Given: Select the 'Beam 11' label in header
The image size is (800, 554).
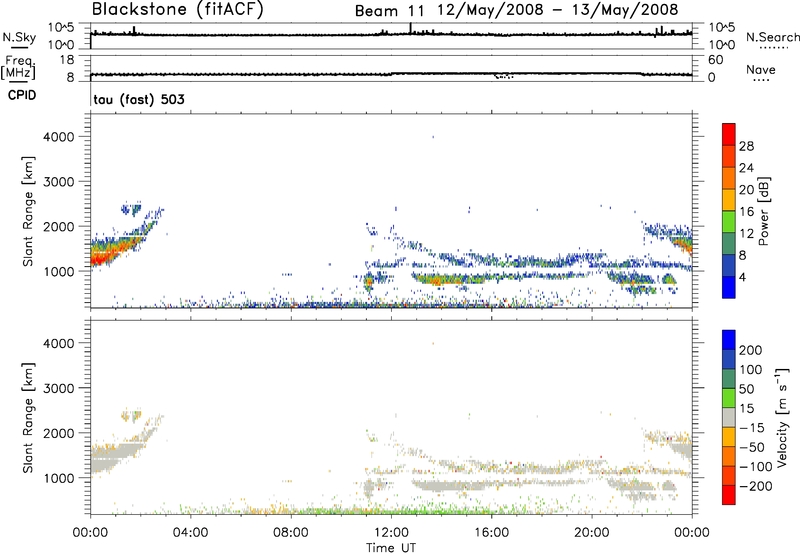Looking at the screenshot, I should tap(390, 11).
